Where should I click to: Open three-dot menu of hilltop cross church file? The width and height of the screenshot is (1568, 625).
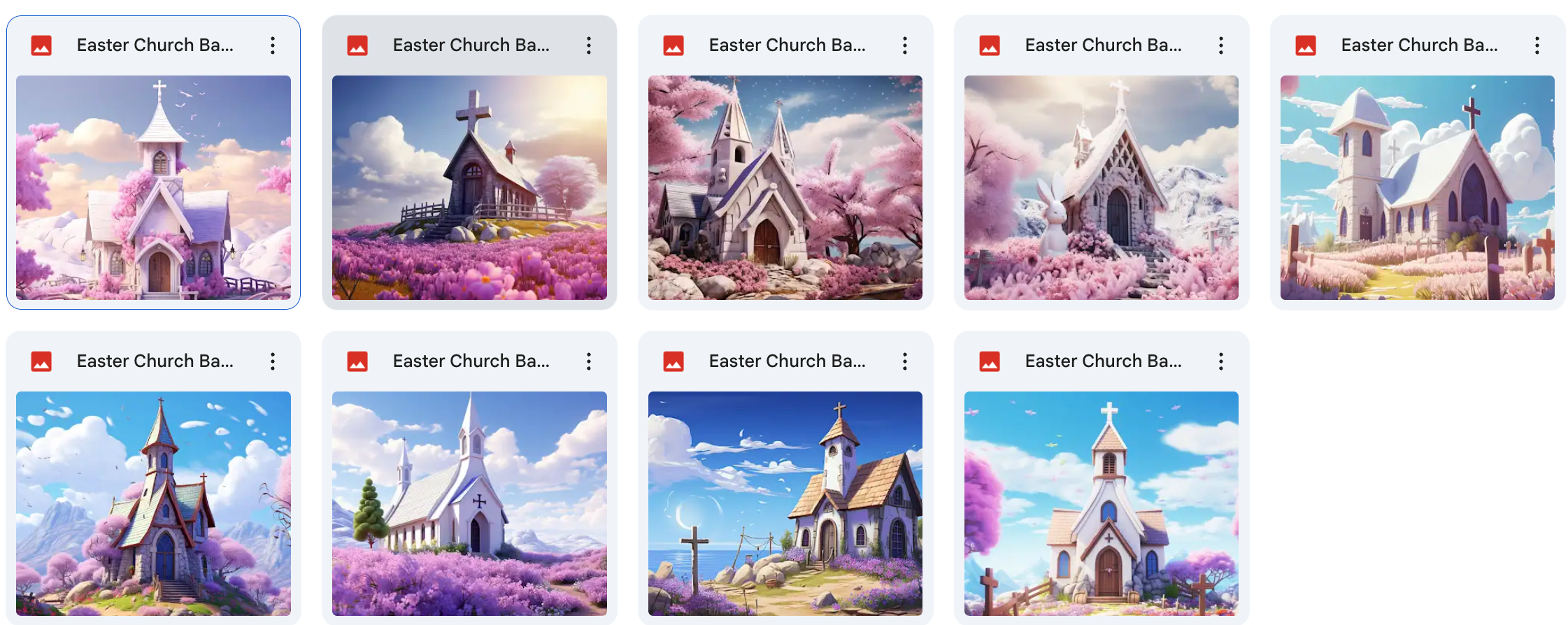(x=589, y=45)
